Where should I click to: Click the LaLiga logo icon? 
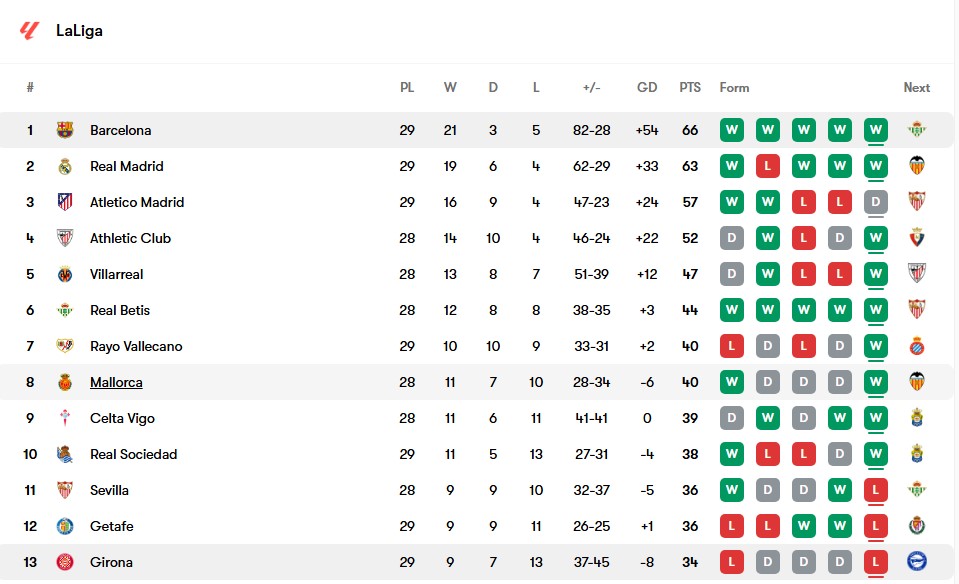pos(29,31)
